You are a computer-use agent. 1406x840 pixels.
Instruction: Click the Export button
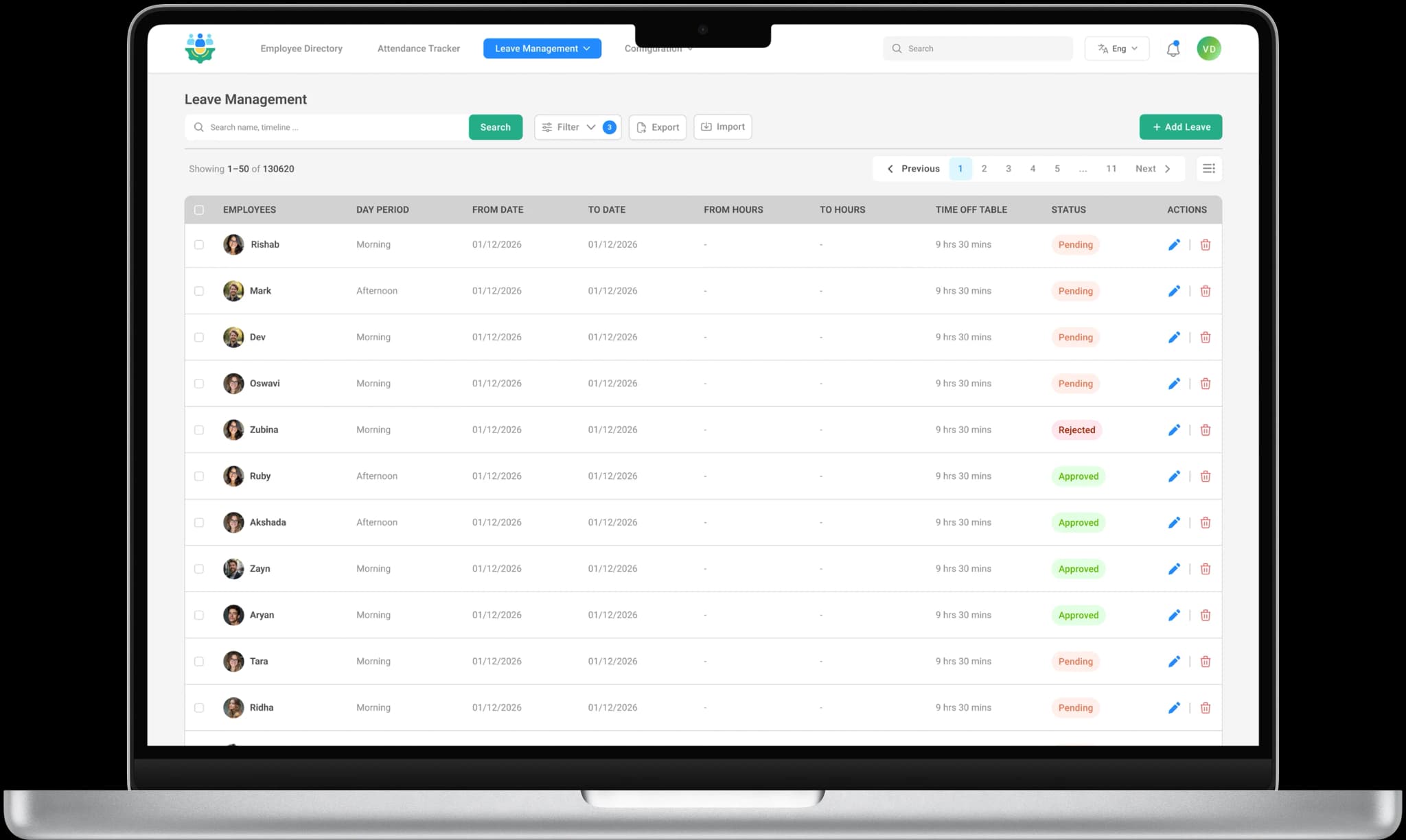pos(657,127)
